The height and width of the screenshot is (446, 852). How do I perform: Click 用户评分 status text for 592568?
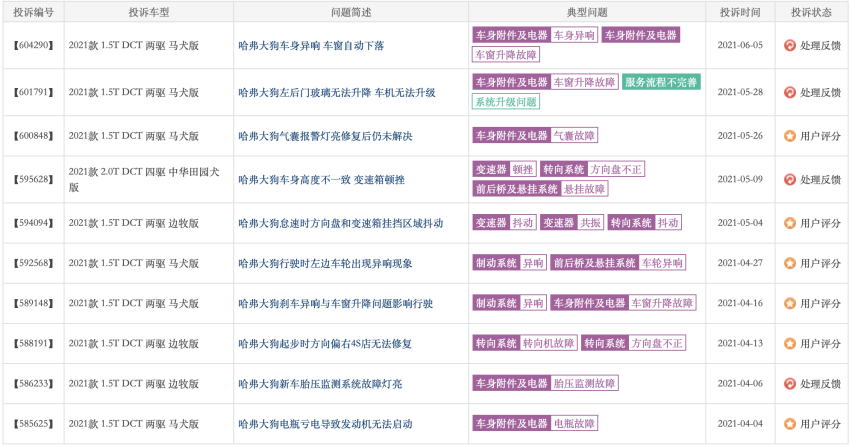820,263
